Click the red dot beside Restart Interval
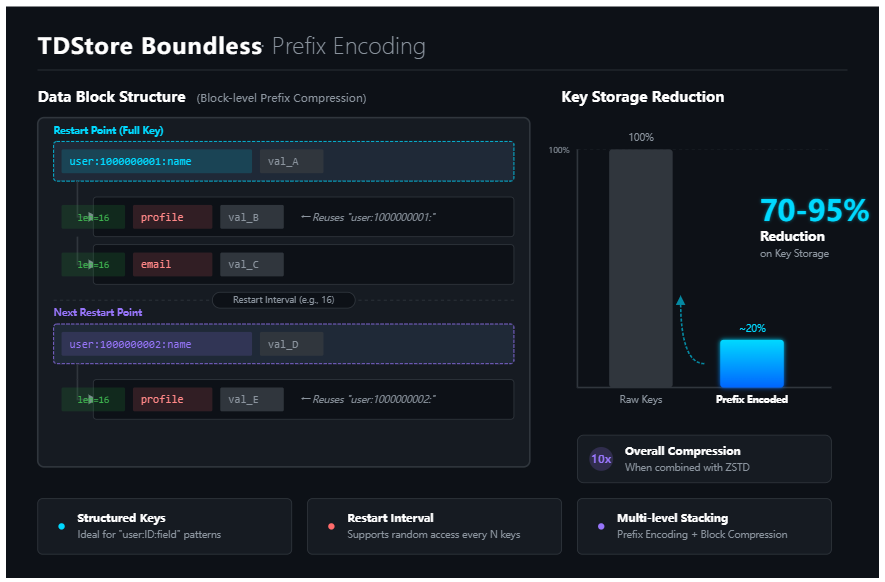 pyautogui.click(x=331, y=526)
